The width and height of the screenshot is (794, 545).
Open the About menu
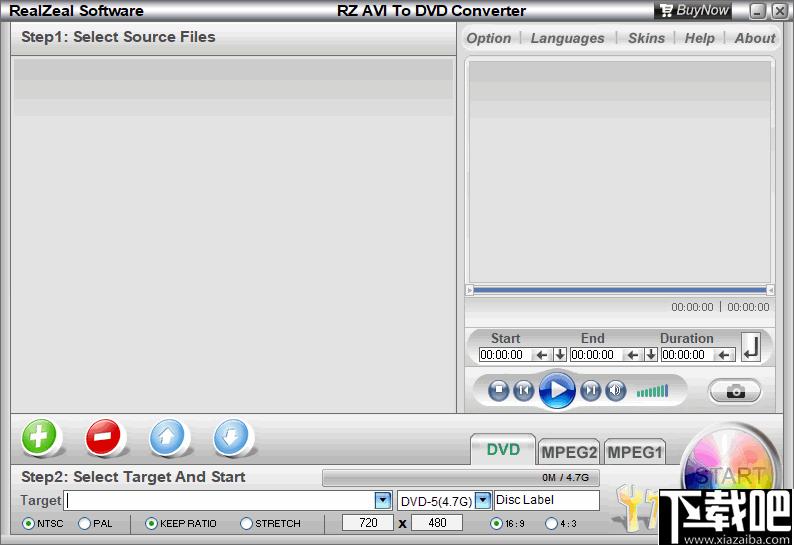(755, 38)
